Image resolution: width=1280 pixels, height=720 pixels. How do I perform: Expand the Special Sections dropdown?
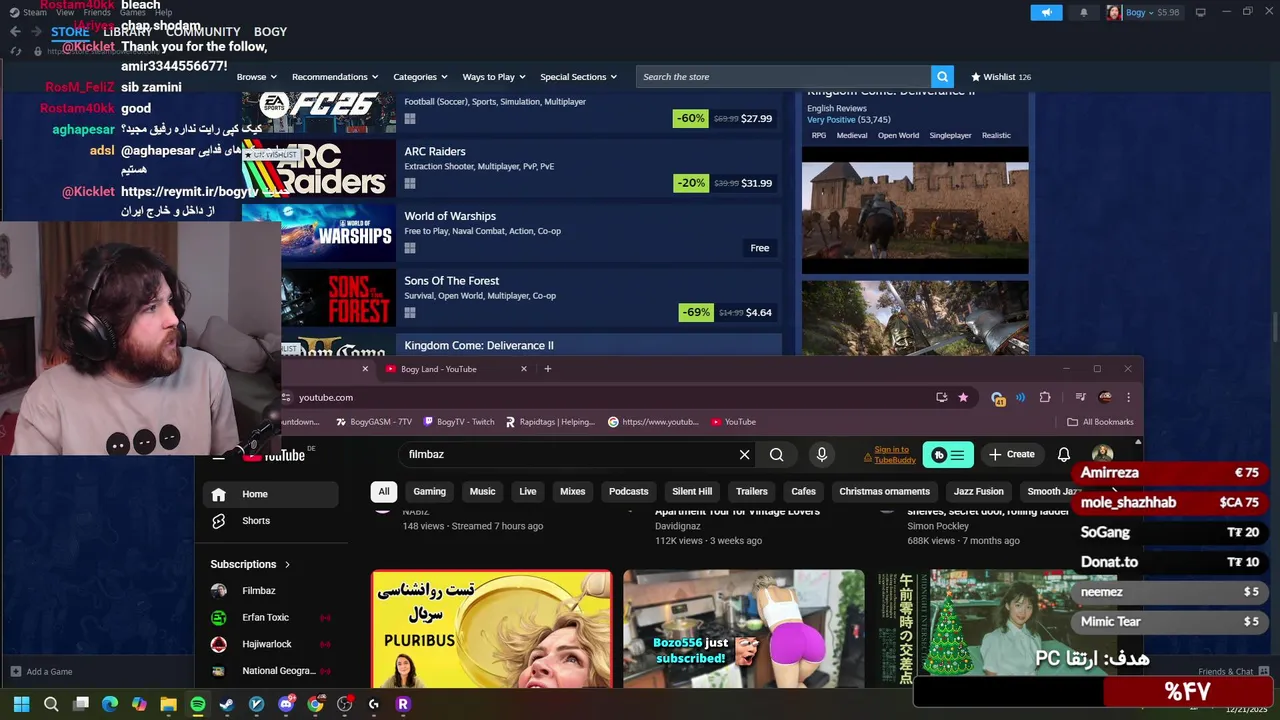(578, 77)
